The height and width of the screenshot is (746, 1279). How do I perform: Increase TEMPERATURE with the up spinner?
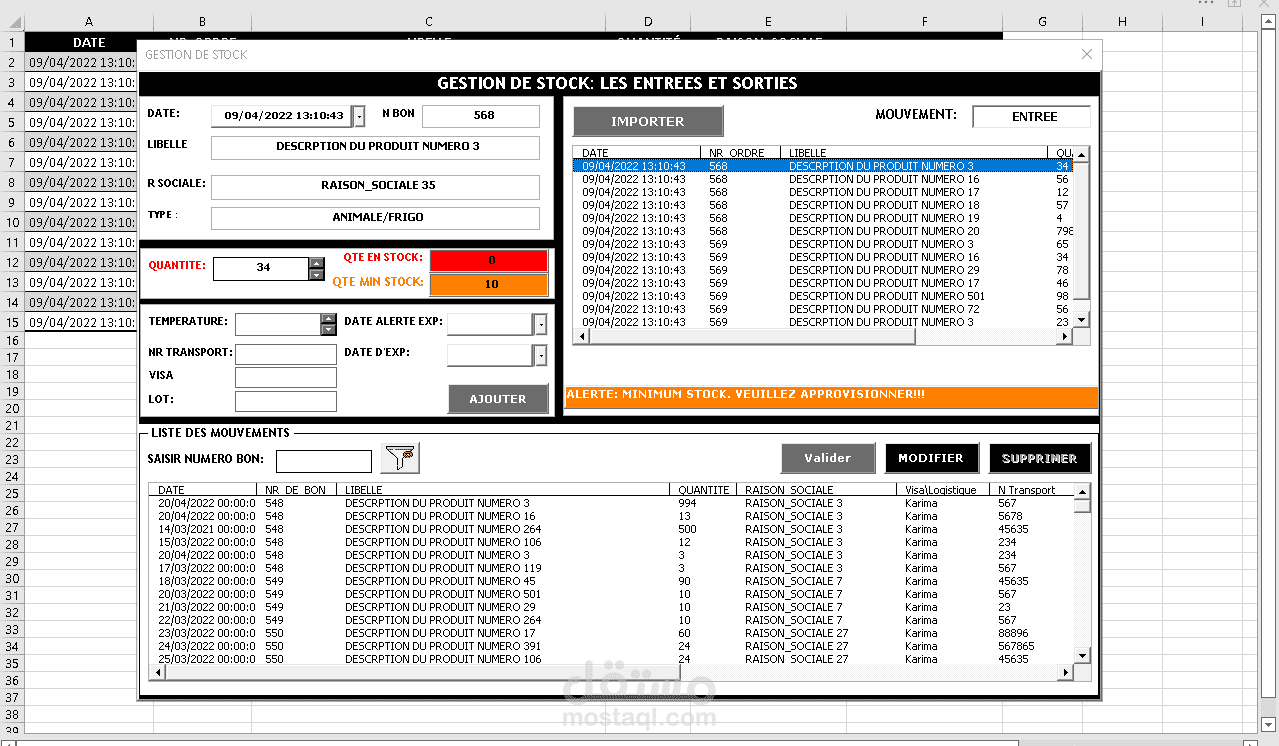click(x=328, y=319)
